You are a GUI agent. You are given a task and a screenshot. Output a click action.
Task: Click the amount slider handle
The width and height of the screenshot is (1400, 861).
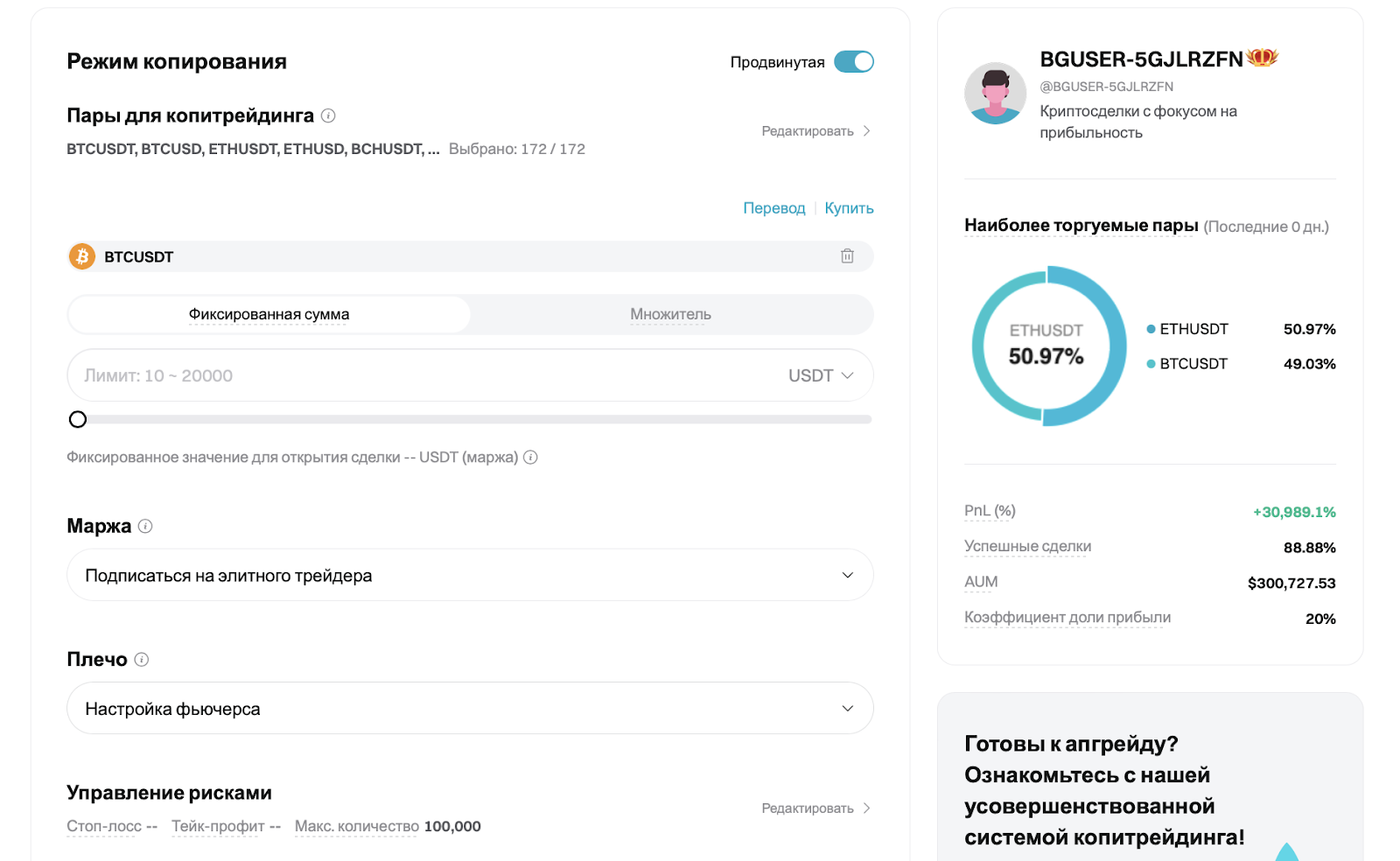(78, 419)
